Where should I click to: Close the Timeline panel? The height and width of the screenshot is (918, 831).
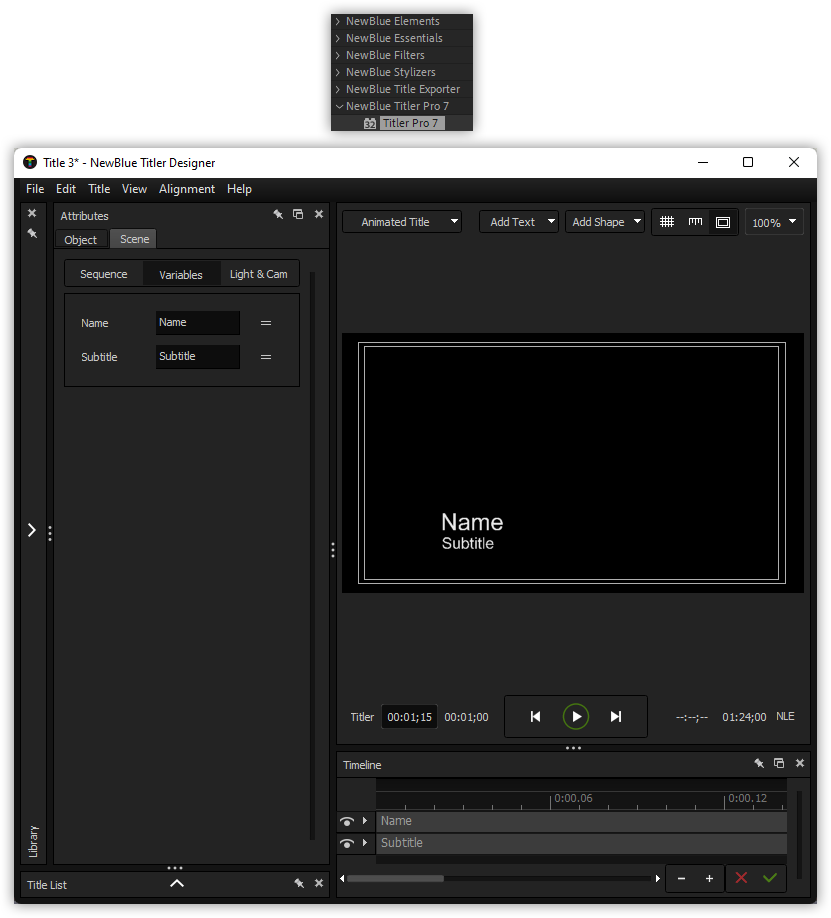point(800,763)
